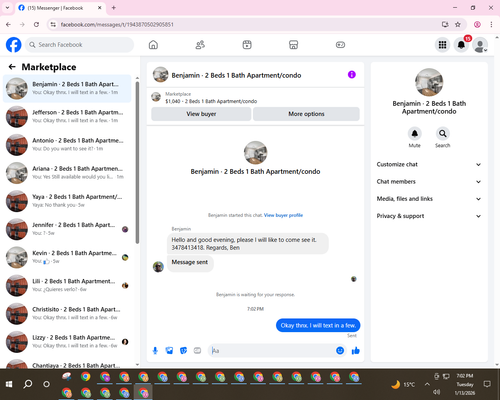Go to the Home feed icon

coord(153,45)
